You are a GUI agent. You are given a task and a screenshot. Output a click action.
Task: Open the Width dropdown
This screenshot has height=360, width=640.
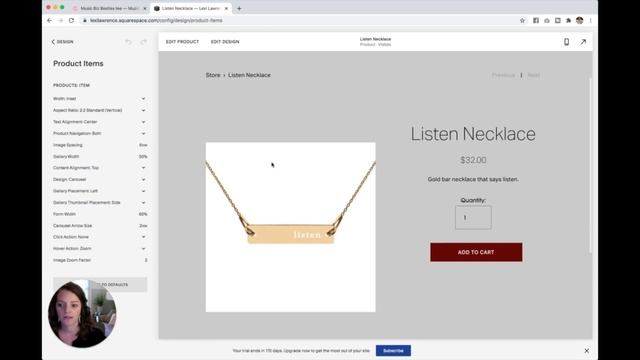(100, 99)
